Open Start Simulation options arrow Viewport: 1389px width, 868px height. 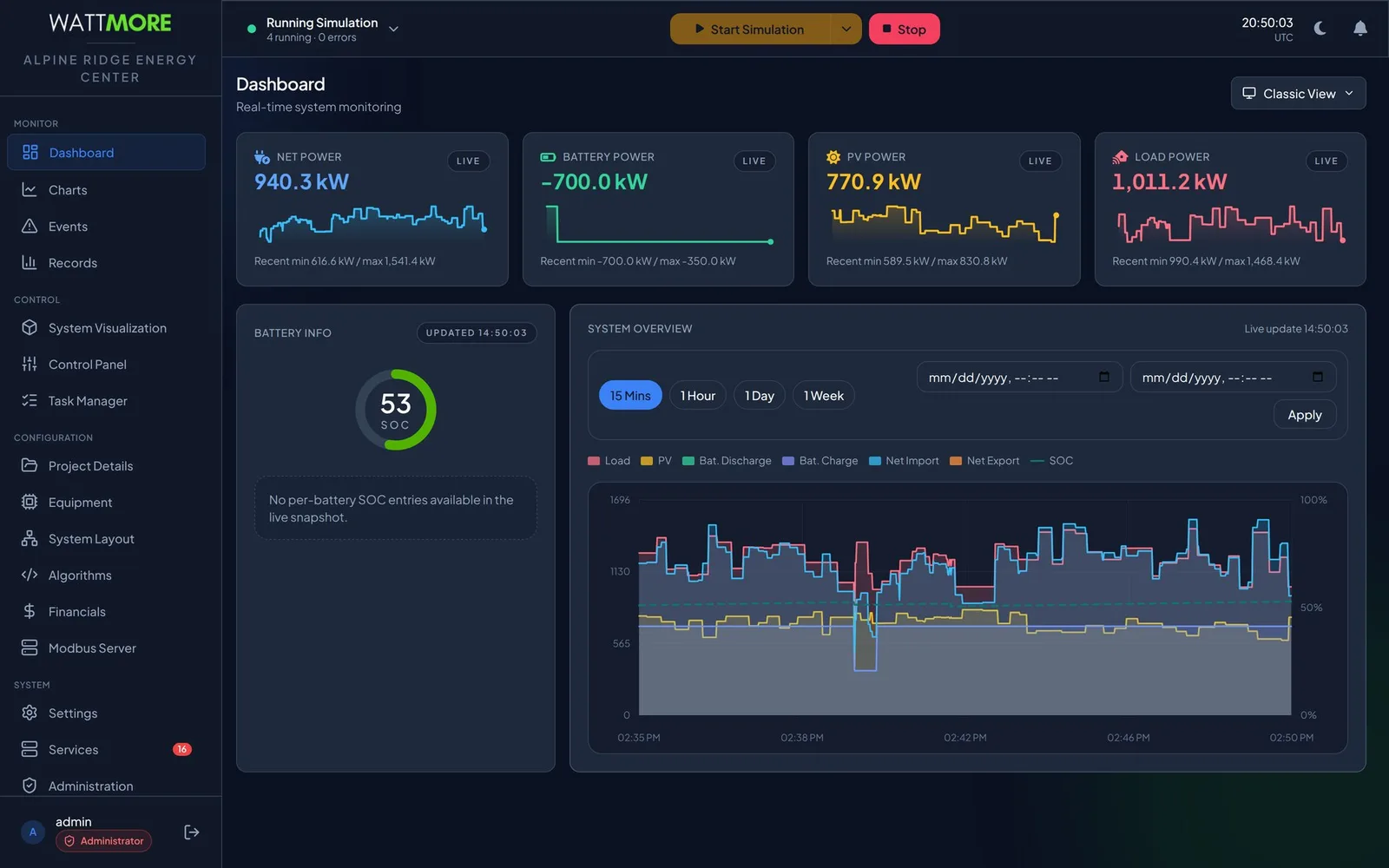point(846,29)
